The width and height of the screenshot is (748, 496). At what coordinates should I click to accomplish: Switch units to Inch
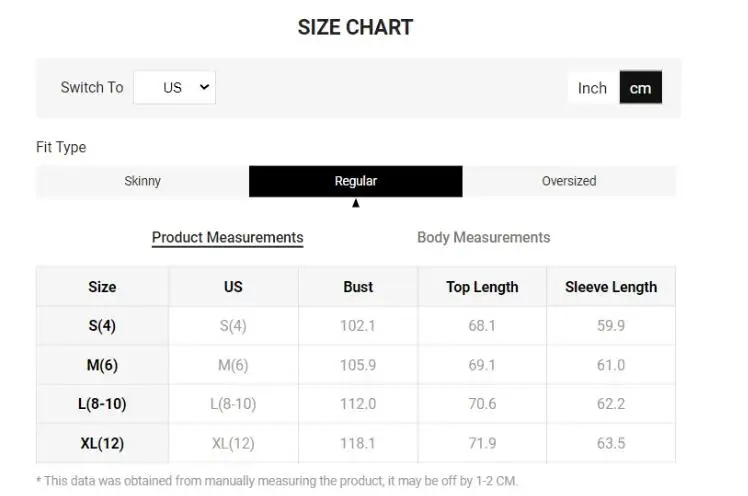[592, 88]
